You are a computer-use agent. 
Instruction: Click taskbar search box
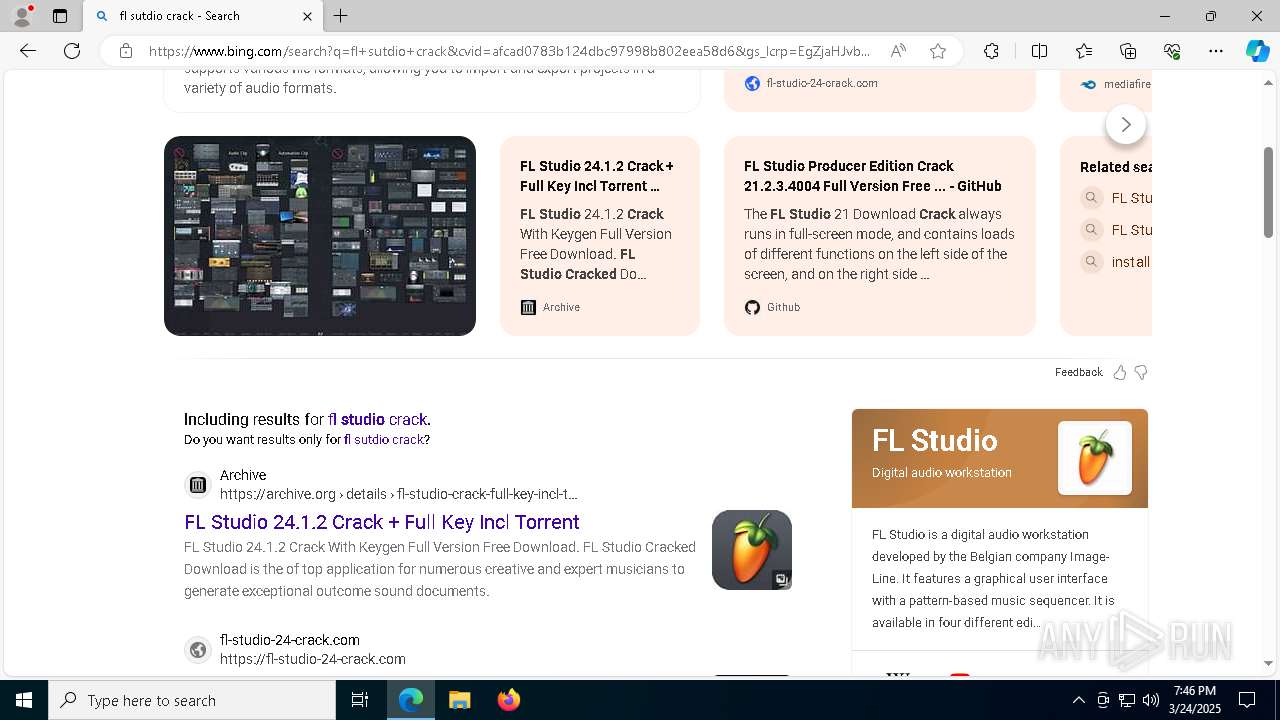pyautogui.click(x=192, y=700)
